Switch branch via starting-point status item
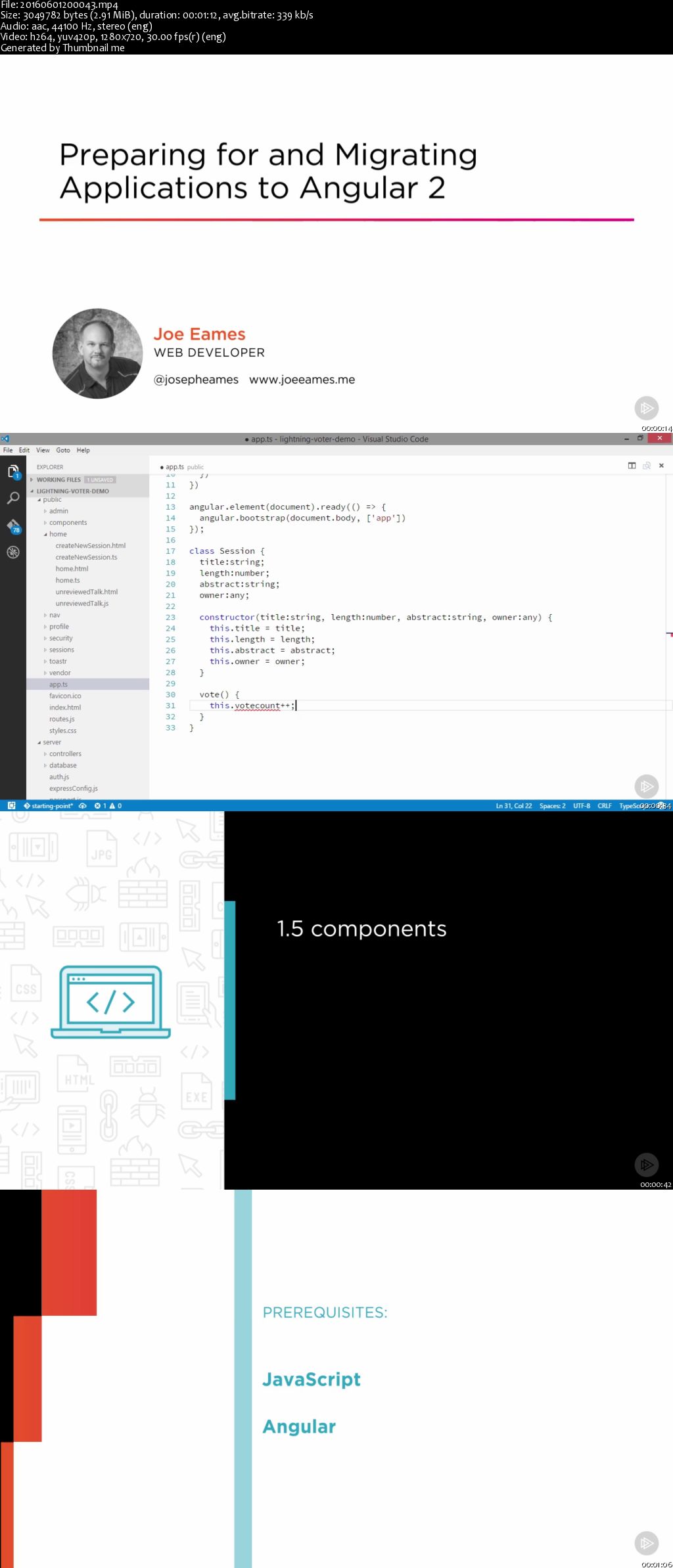 click(x=48, y=805)
